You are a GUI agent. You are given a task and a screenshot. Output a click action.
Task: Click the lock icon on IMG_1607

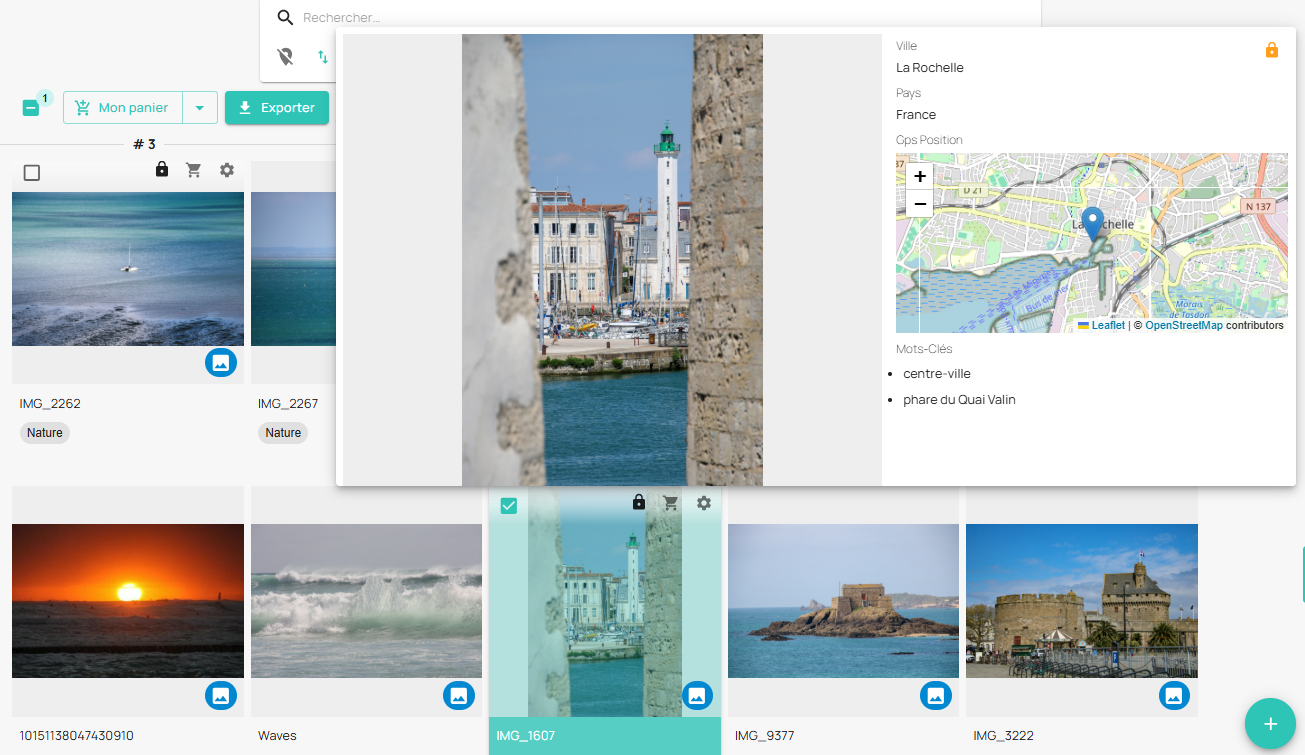639,502
